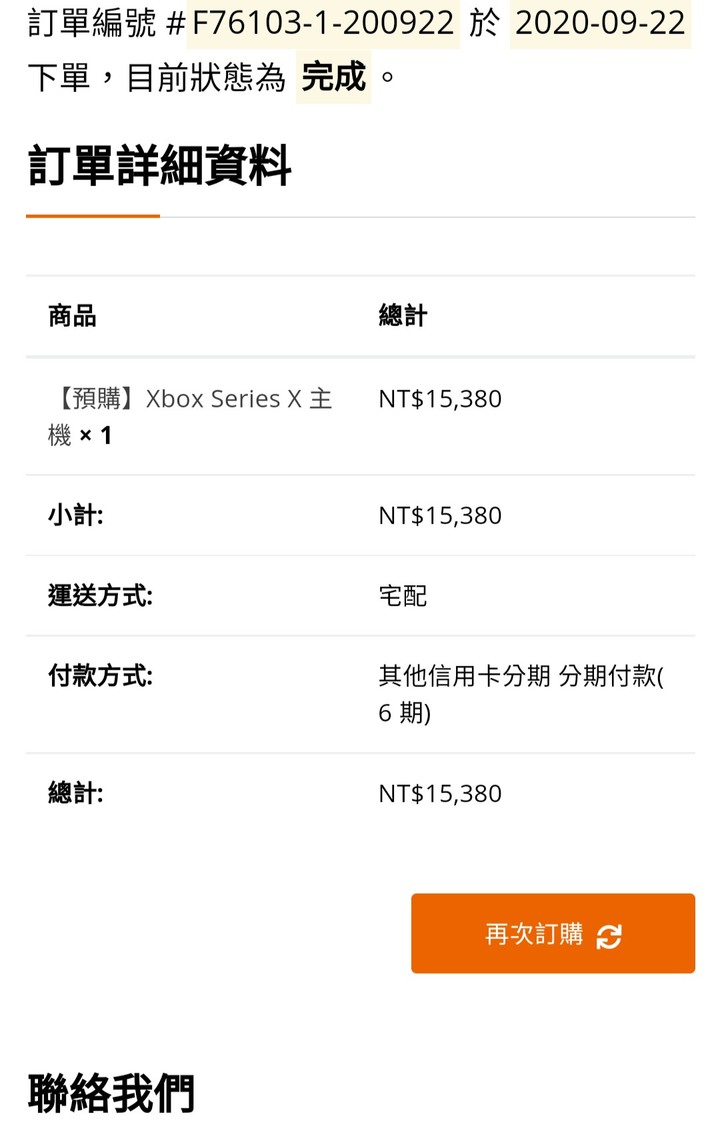Image resolution: width=720 pixels, height=1133 pixels.
Task: Select the order date 2020-09-22
Action: coord(600,23)
